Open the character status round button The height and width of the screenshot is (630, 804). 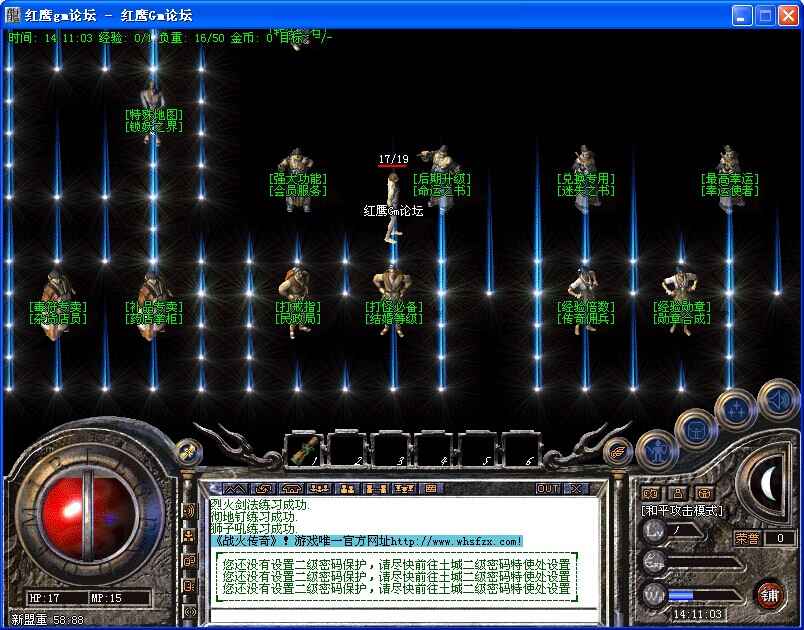pyautogui.click(x=657, y=451)
